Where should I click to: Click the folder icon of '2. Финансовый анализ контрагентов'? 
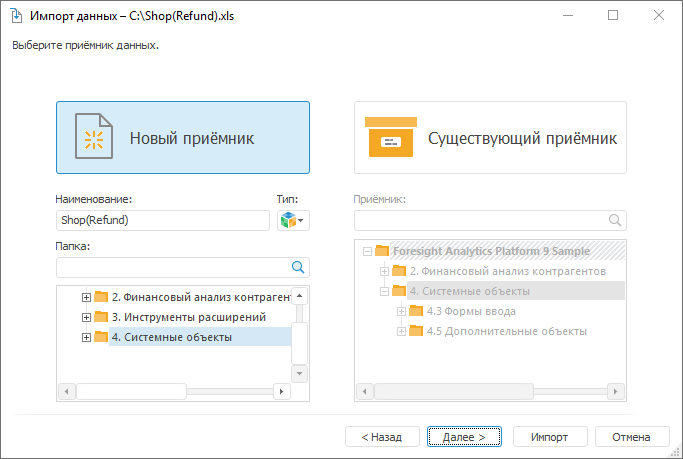(100, 297)
